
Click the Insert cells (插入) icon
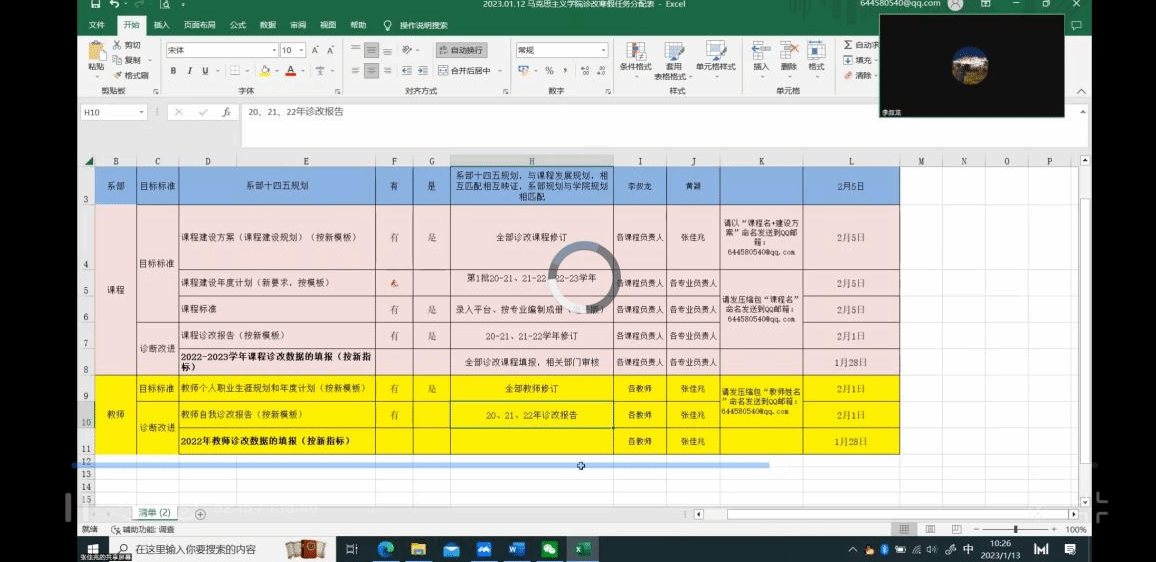tap(761, 51)
